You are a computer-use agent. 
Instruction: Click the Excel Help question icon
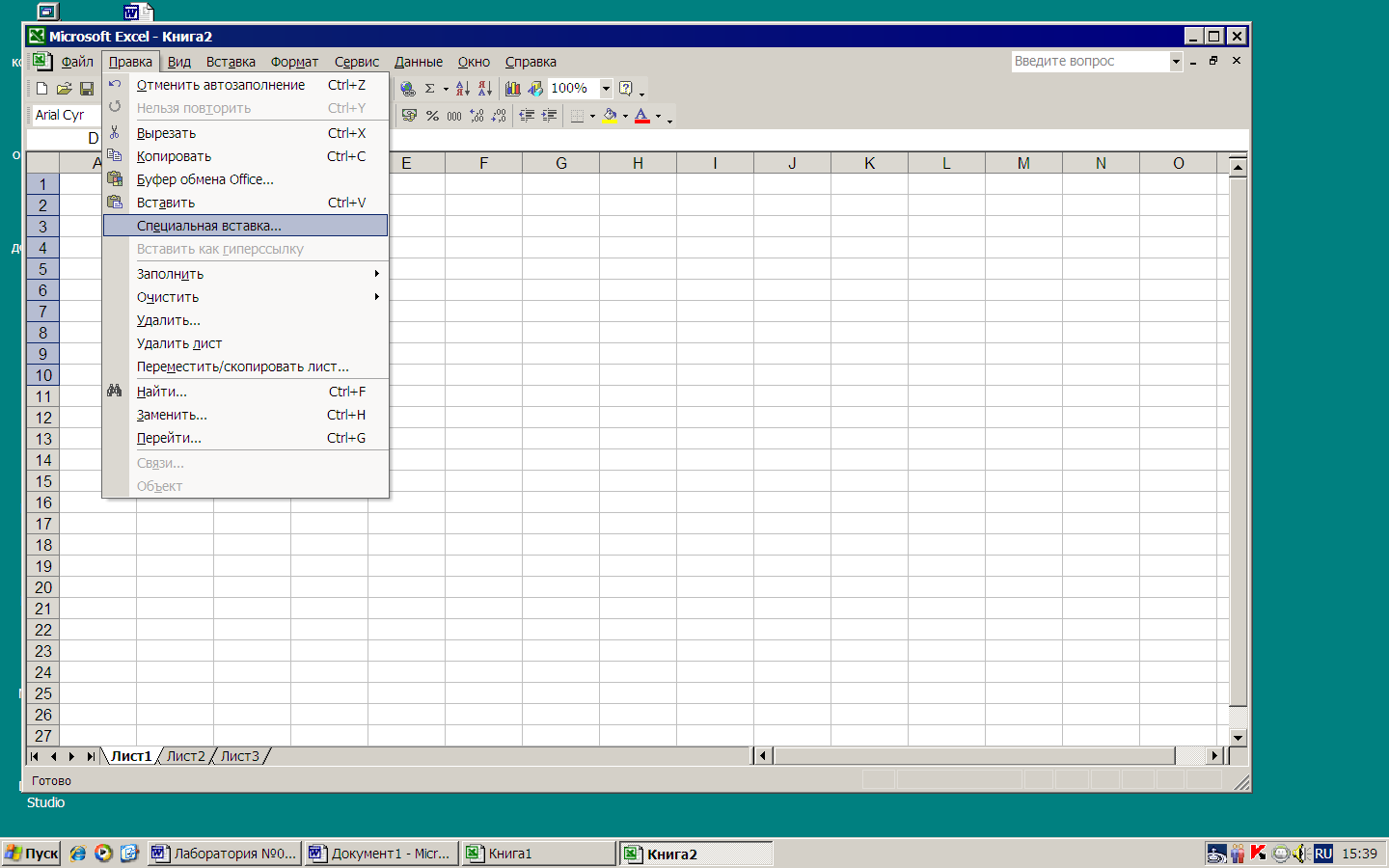coord(625,89)
